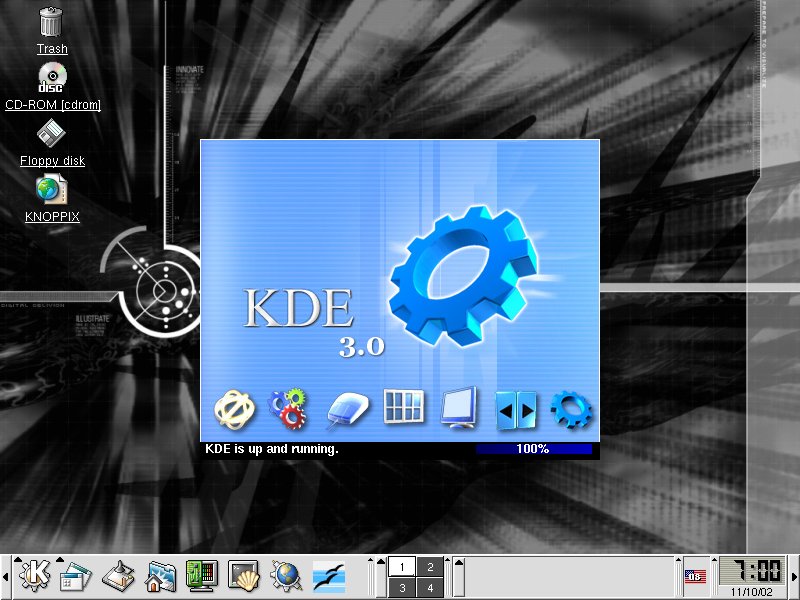Open the pager popup arrow button

(x=380, y=577)
